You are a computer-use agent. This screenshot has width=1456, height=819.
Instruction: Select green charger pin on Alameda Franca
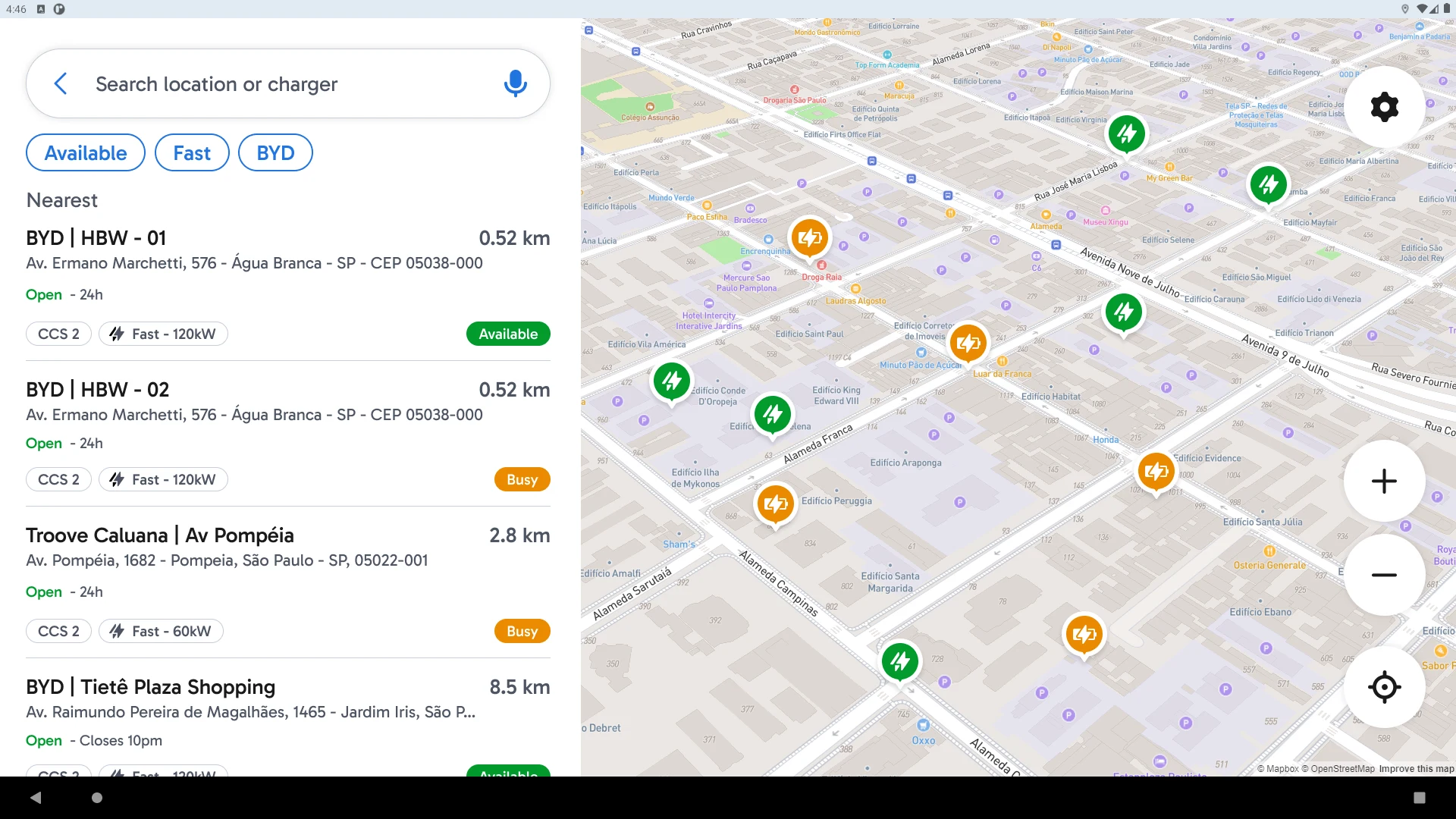773,414
